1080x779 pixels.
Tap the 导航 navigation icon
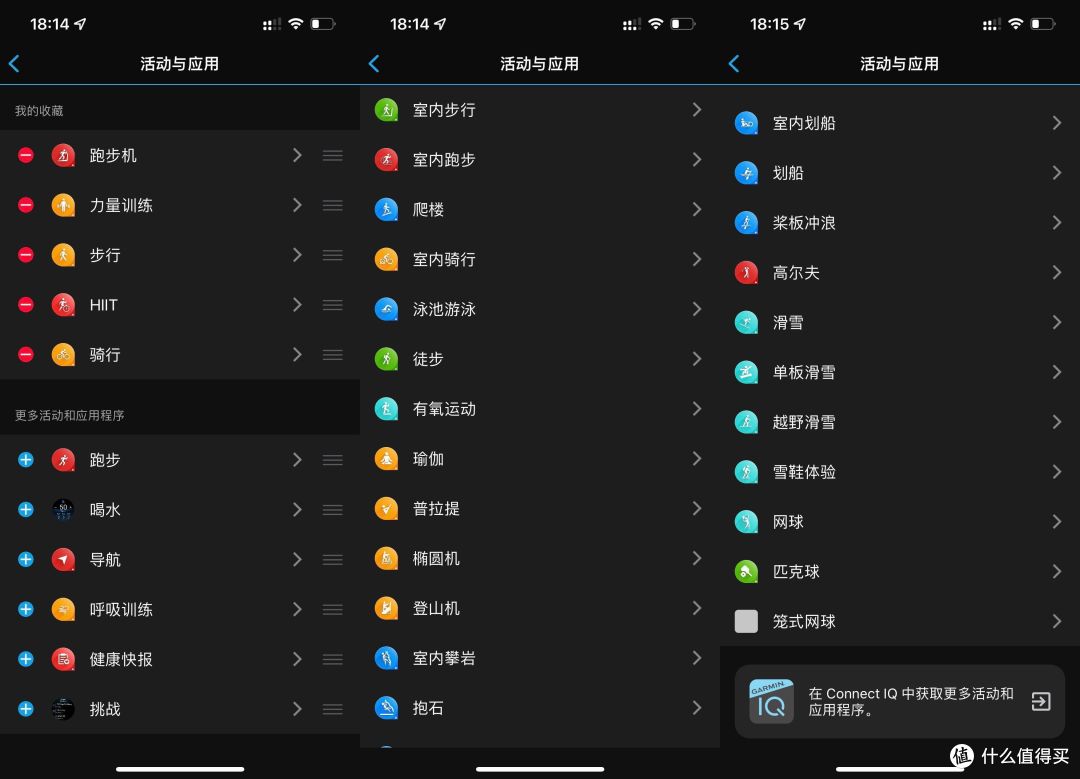[x=63, y=559]
